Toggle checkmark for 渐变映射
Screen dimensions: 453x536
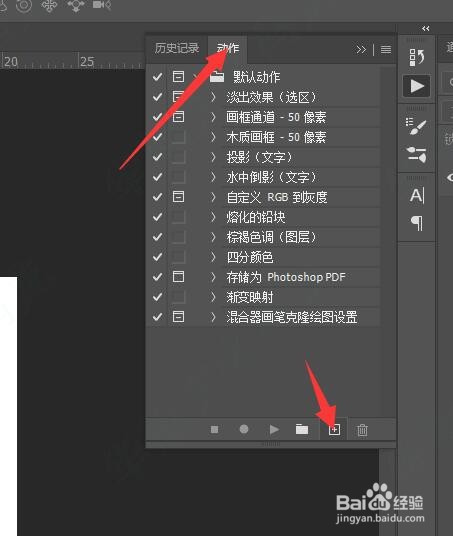click(x=157, y=297)
